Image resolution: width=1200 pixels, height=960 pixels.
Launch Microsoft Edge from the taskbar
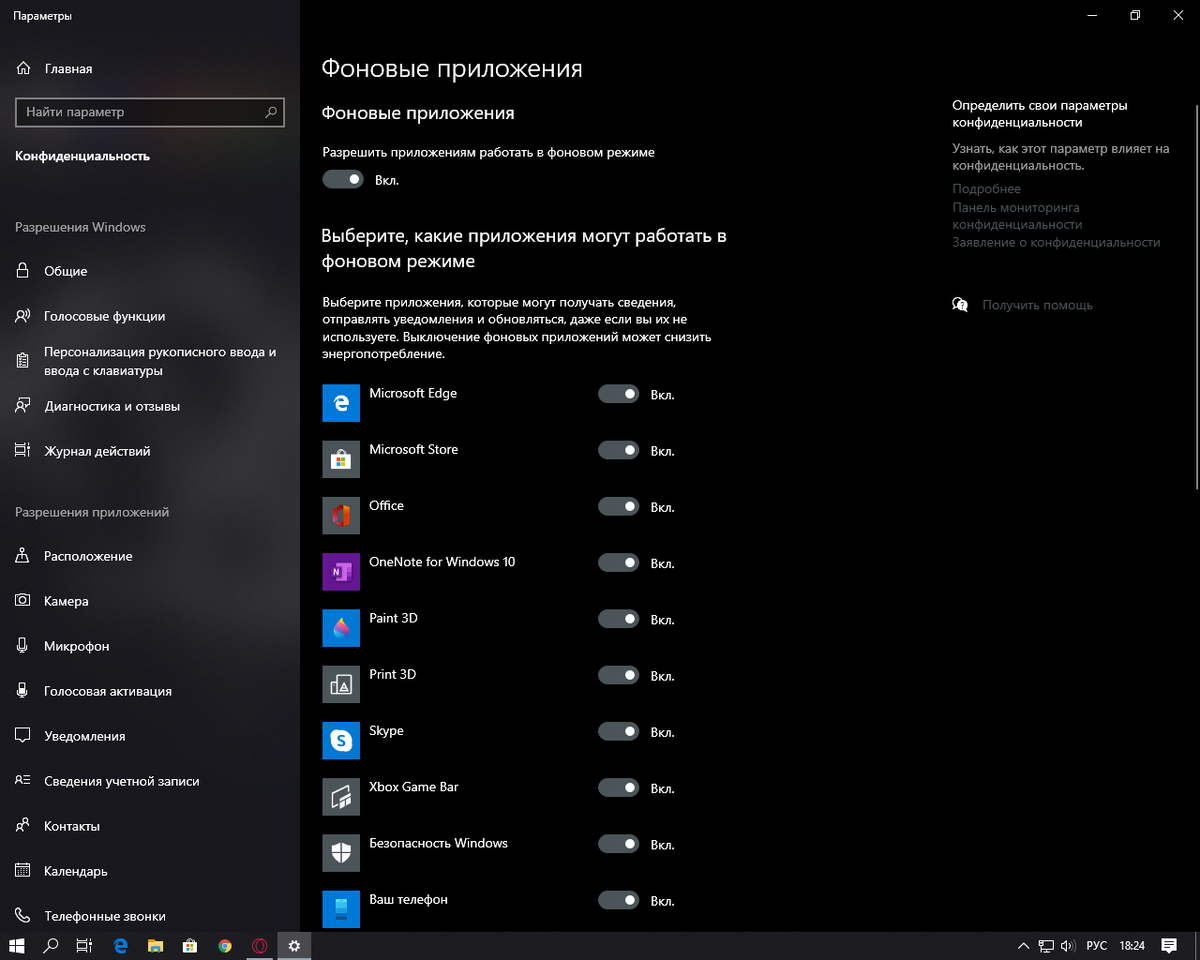[121, 945]
